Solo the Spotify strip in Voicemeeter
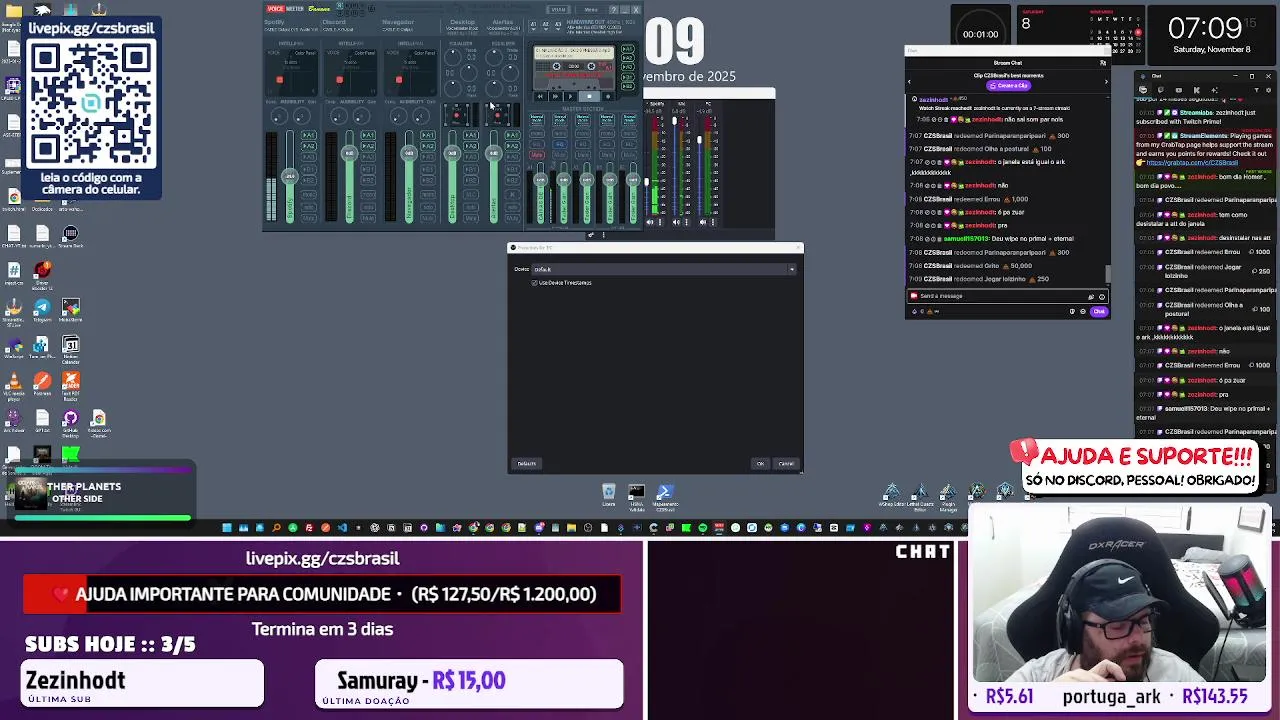Image resolution: width=1280 pixels, height=720 pixels. (x=309, y=207)
